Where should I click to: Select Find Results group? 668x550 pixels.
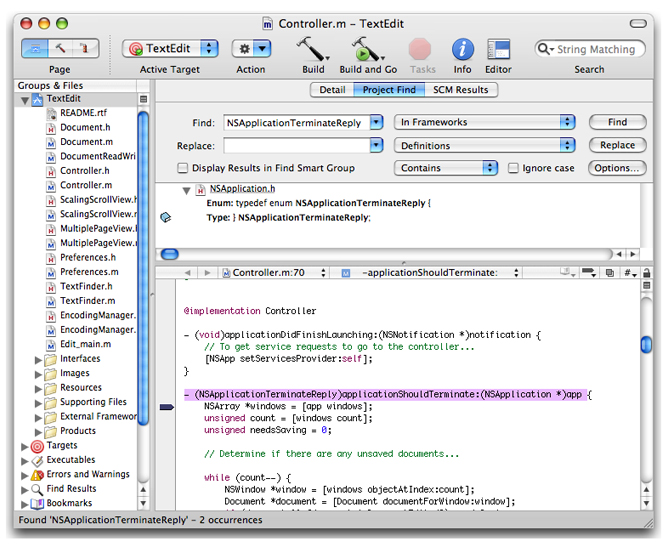click(x=71, y=489)
